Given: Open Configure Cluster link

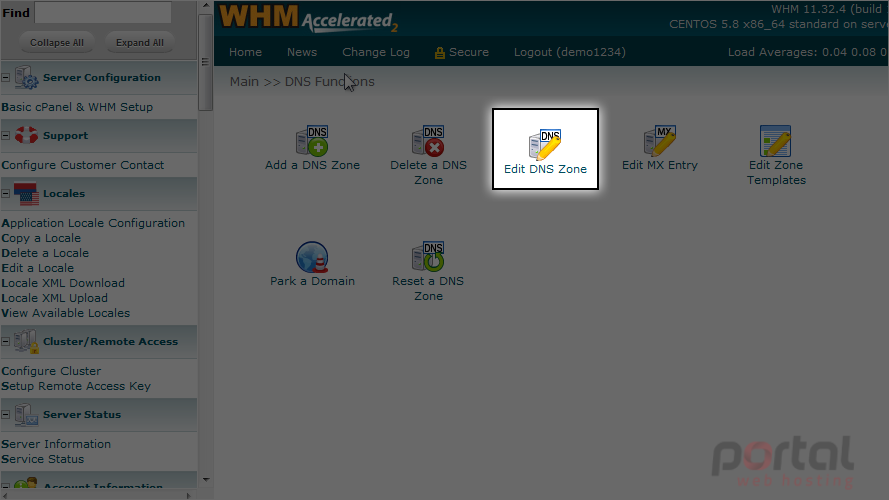Looking at the screenshot, I should [51, 371].
